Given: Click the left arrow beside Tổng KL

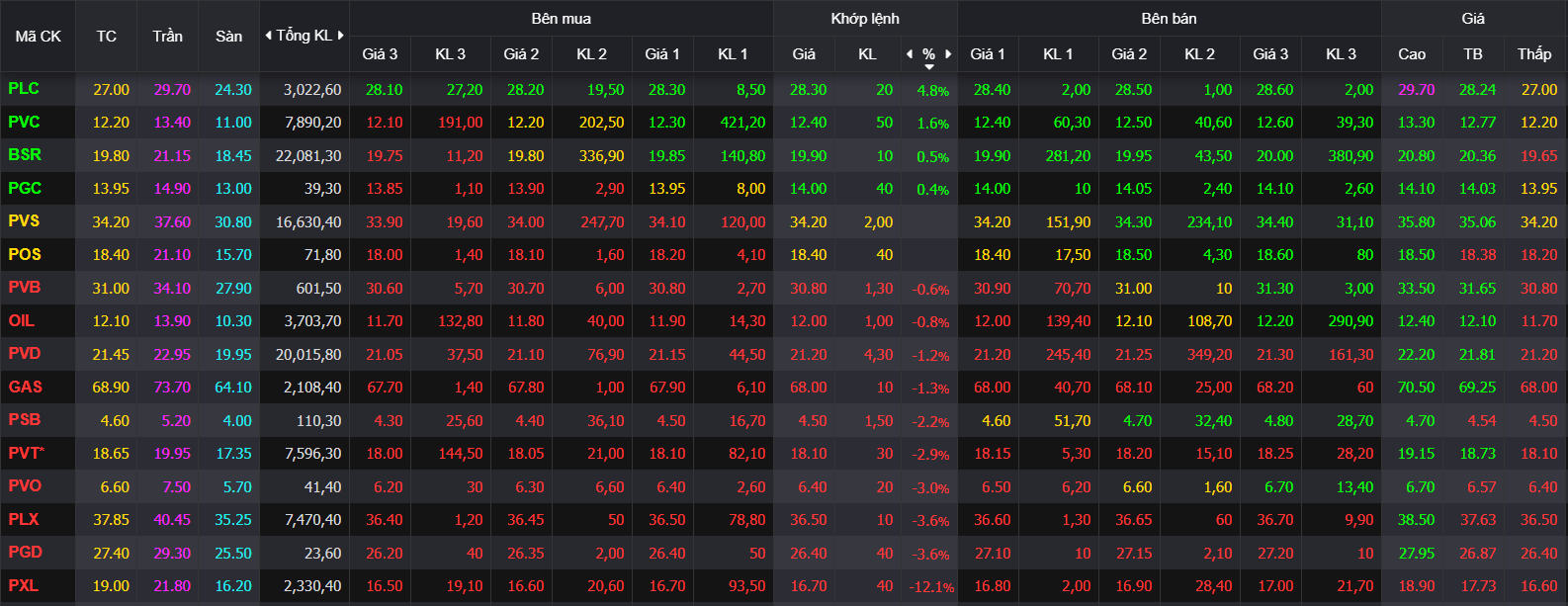Looking at the screenshot, I should [268, 36].
